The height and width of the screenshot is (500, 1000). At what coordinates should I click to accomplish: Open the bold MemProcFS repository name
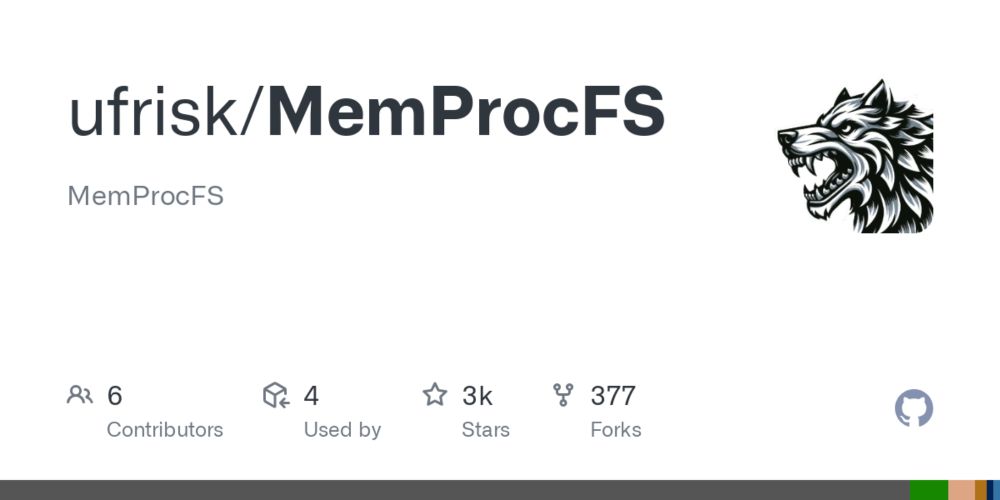(466, 113)
